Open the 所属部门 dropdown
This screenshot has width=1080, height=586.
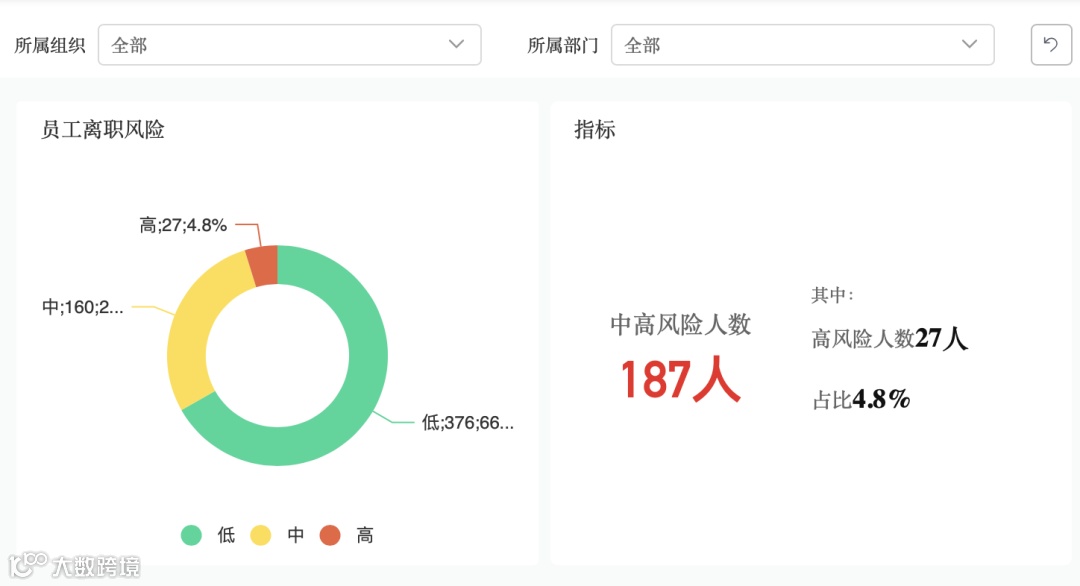point(802,45)
